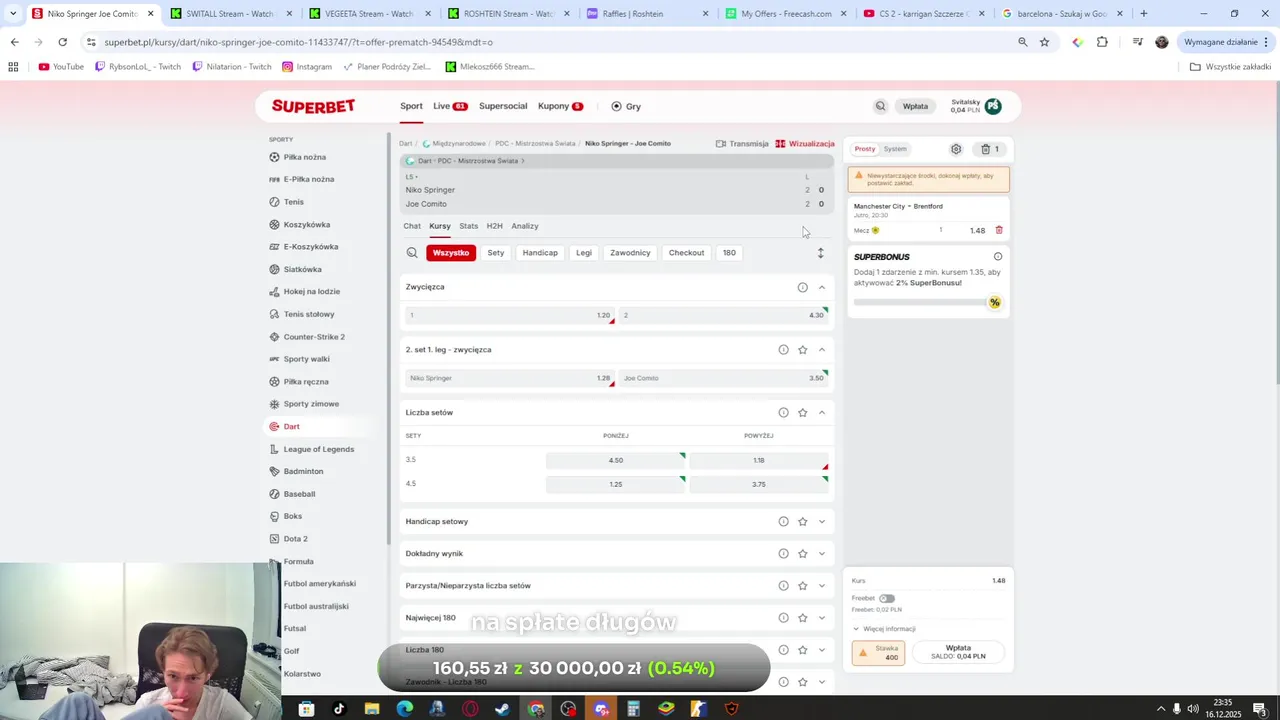Viewport: 1280px width, 720px height.
Task: Pick Niko Springer odds 1.20
Action: [x=510, y=315]
